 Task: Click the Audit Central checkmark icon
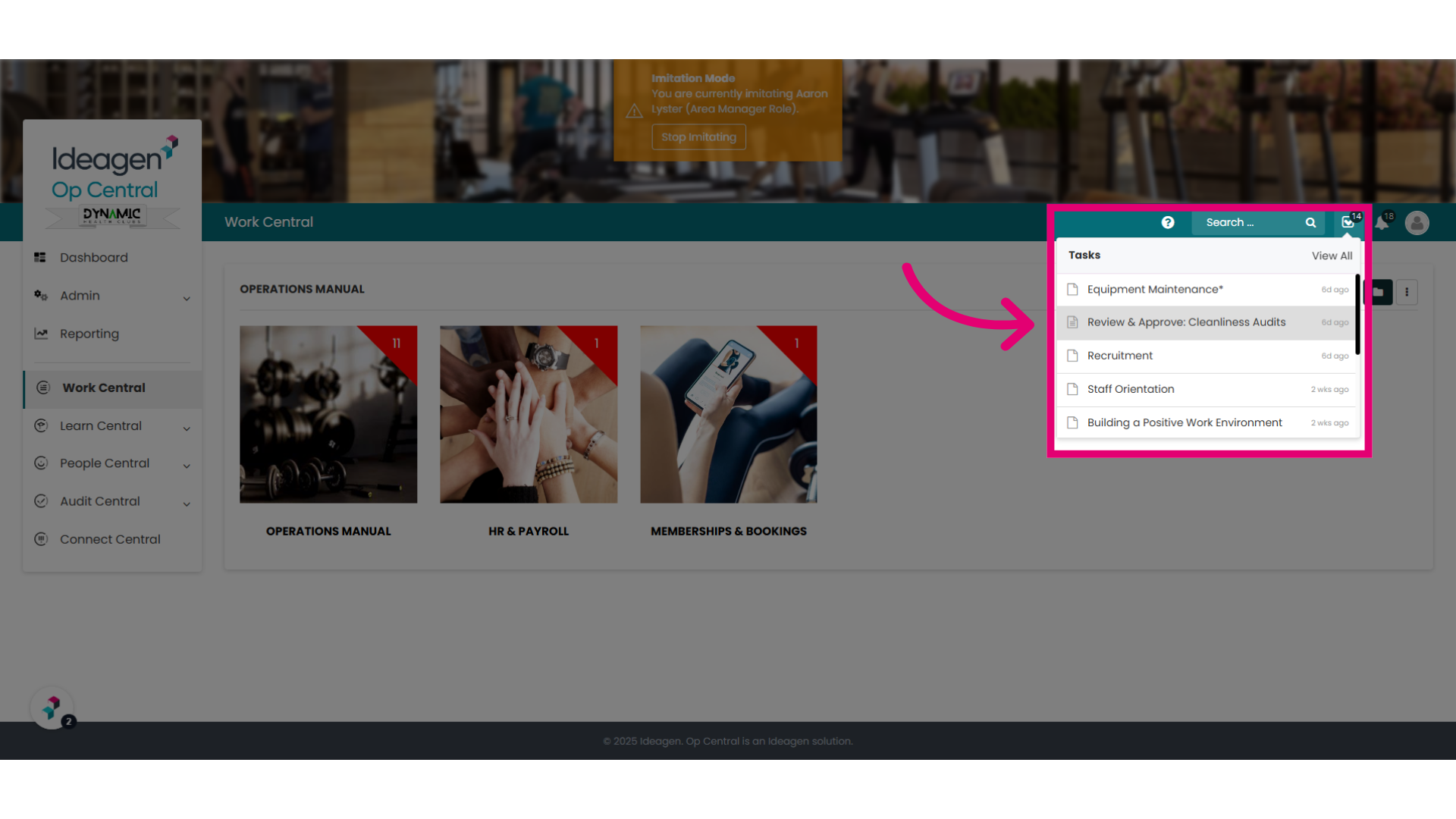(x=41, y=500)
